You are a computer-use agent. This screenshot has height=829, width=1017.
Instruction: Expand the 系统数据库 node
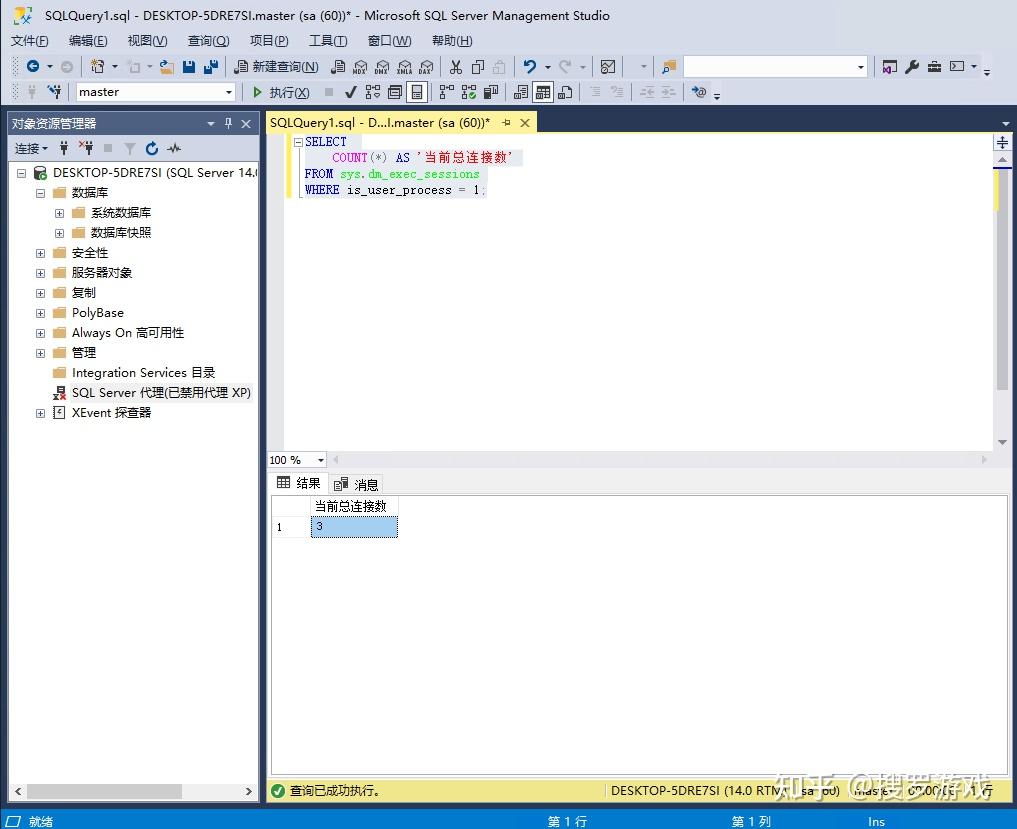click(60, 213)
